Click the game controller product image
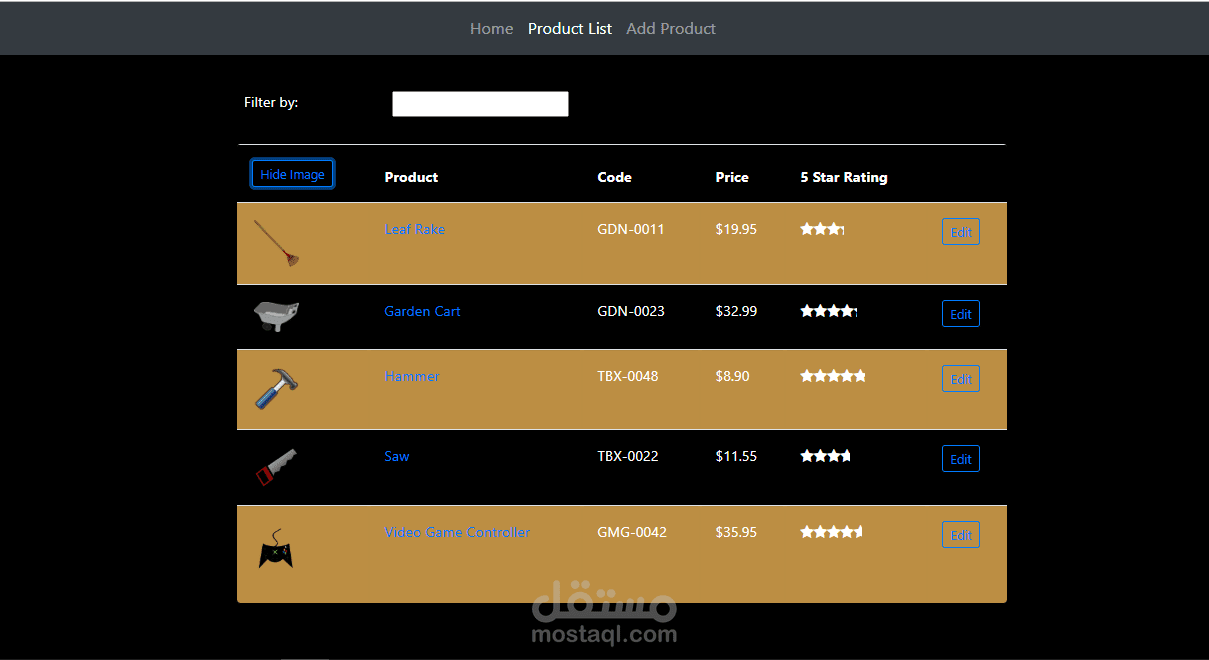The width and height of the screenshot is (1209, 660). click(x=276, y=549)
